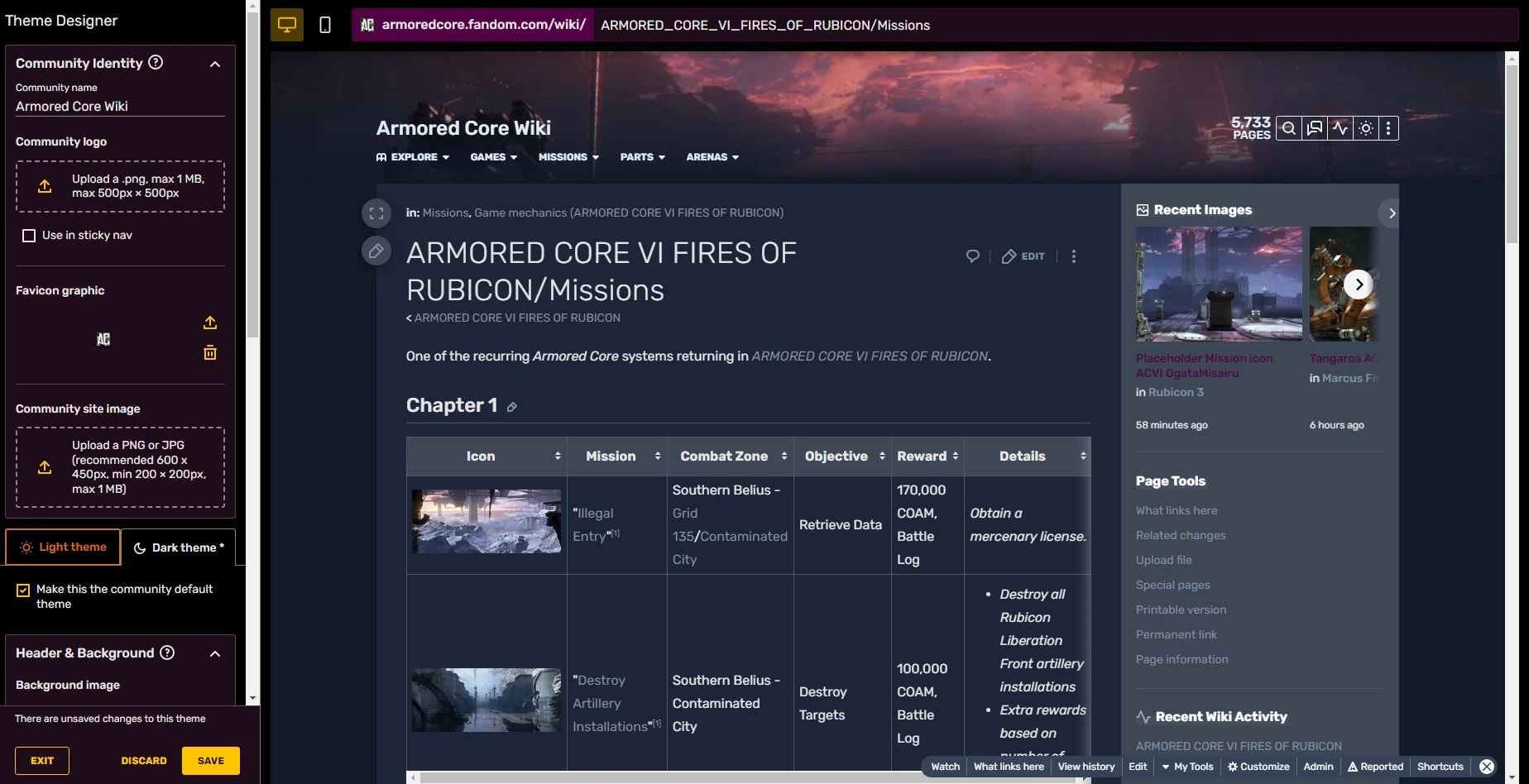Viewport: 1529px width, 784px height.
Task: Click the pencil edit icon beside Chapter 1
Action: (512, 407)
